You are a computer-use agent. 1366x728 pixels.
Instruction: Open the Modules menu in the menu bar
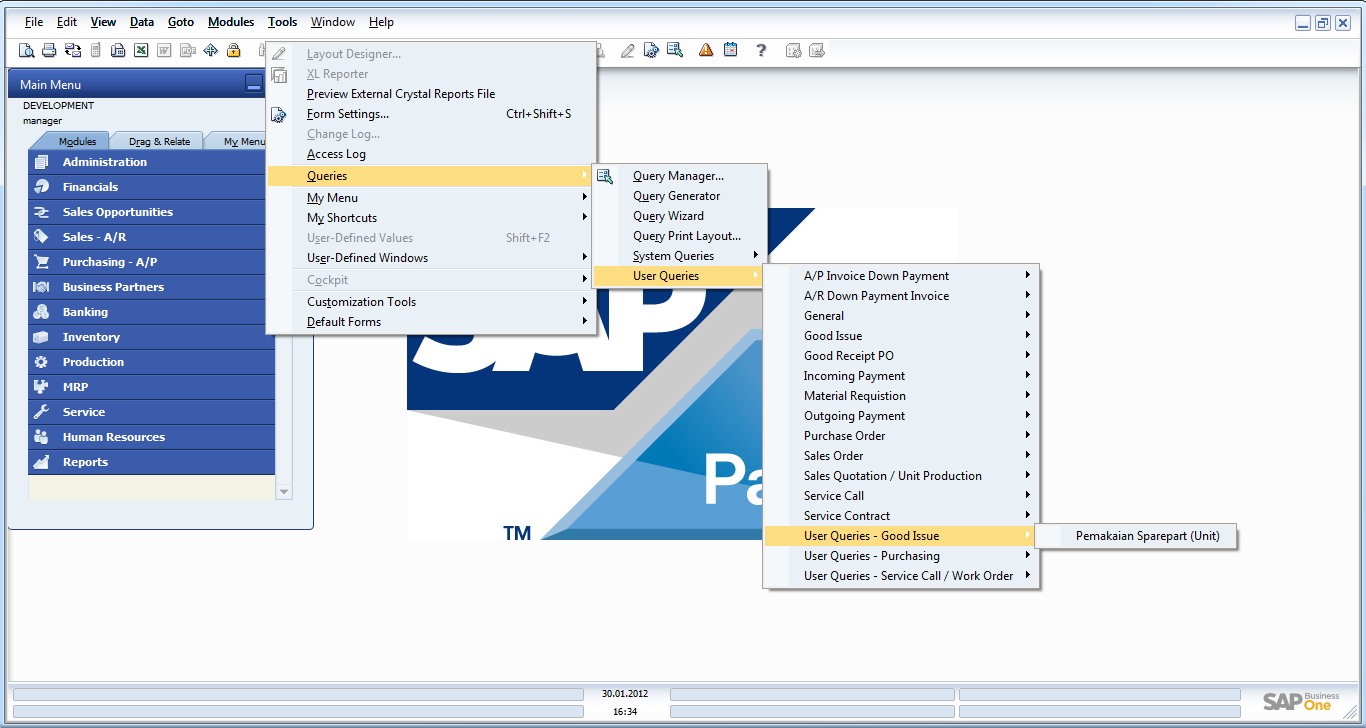pos(230,21)
